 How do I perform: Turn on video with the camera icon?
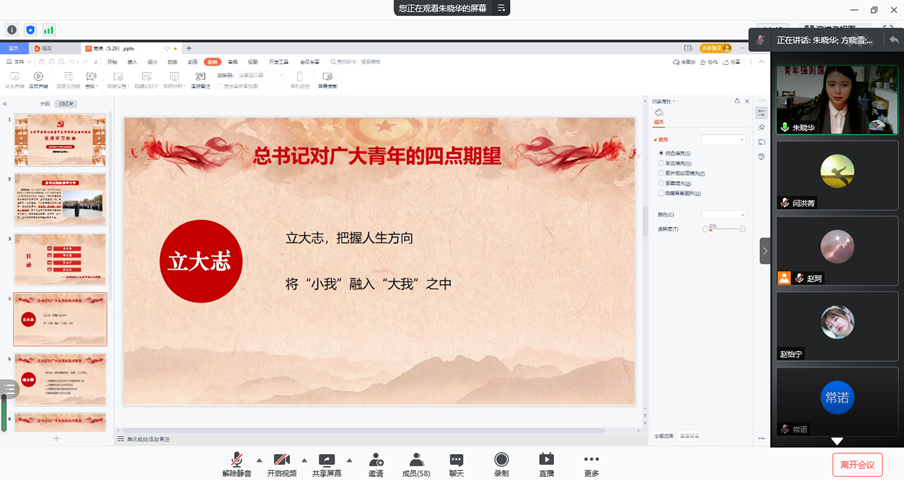[282, 460]
